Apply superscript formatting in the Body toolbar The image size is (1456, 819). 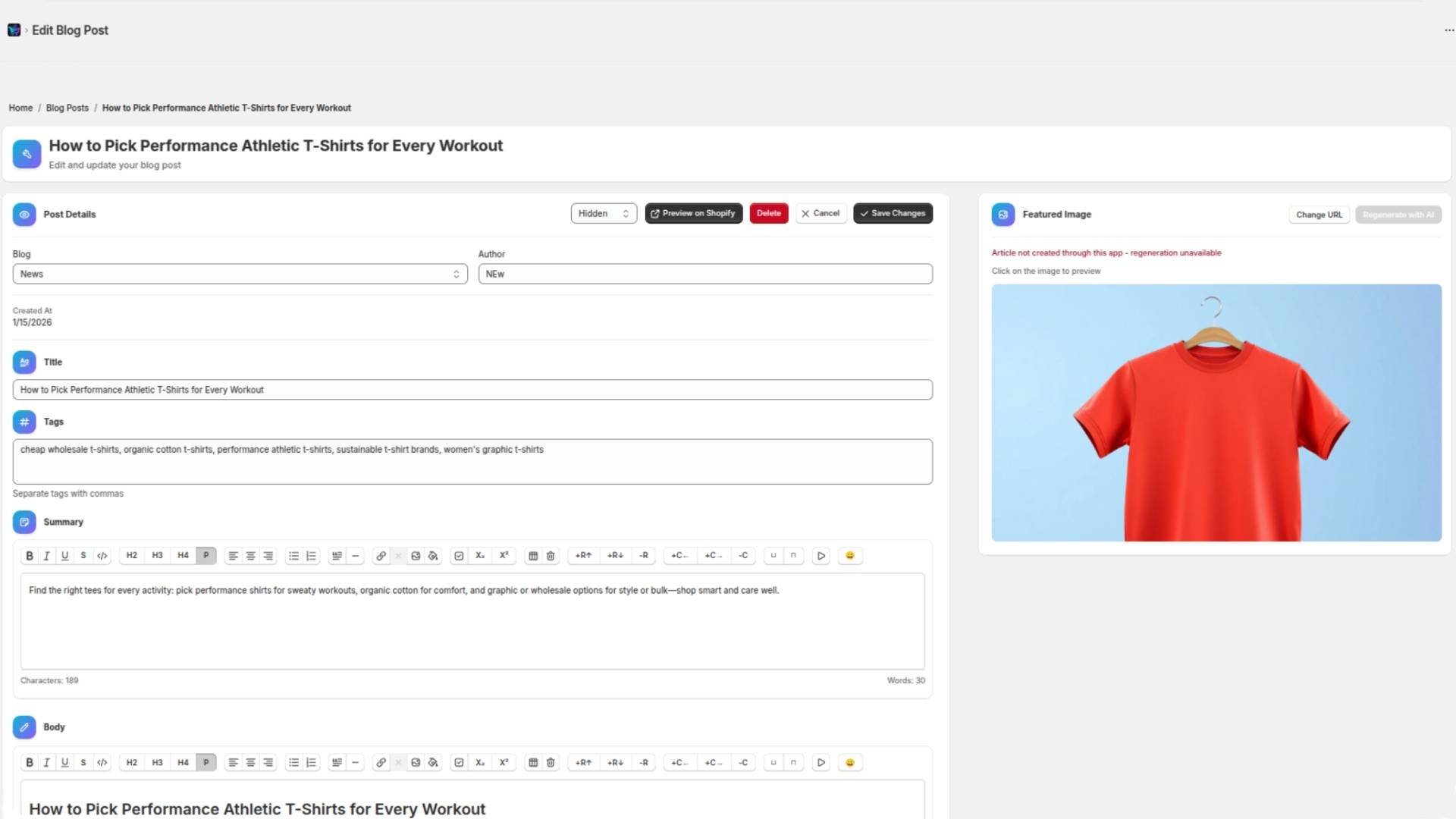click(x=504, y=762)
